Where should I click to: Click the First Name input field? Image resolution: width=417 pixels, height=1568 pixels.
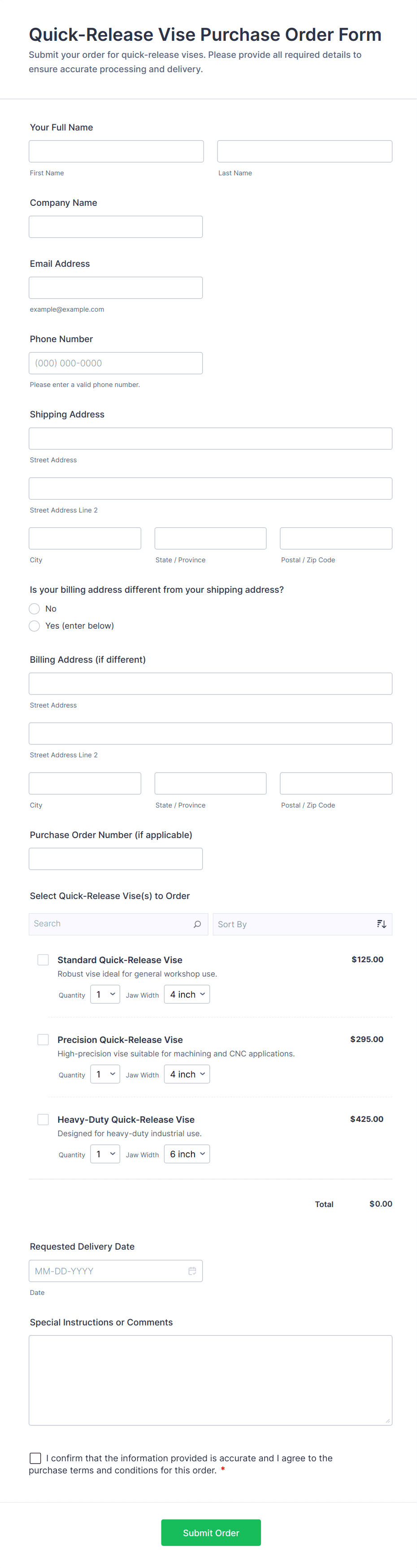[116, 152]
